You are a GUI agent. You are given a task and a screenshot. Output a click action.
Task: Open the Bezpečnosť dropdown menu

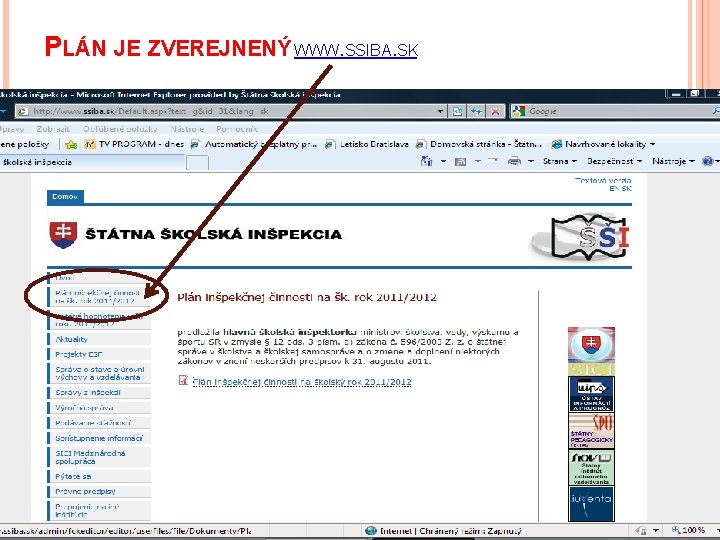(614, 161)
